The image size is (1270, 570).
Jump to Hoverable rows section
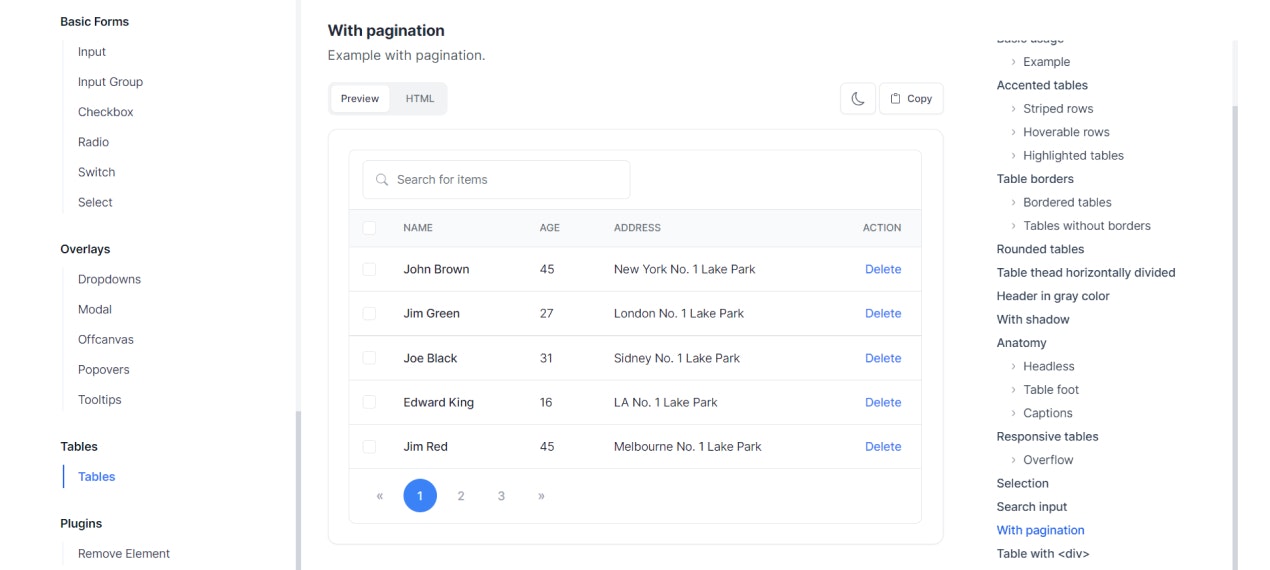pos(1066,132)
